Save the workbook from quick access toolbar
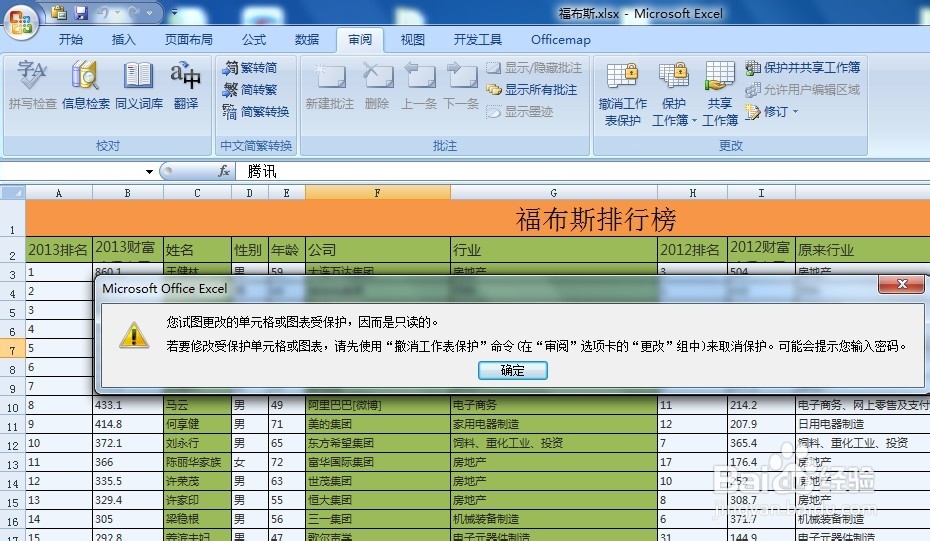Viewport: 930px width, 541px height. [x=81, y=12]
